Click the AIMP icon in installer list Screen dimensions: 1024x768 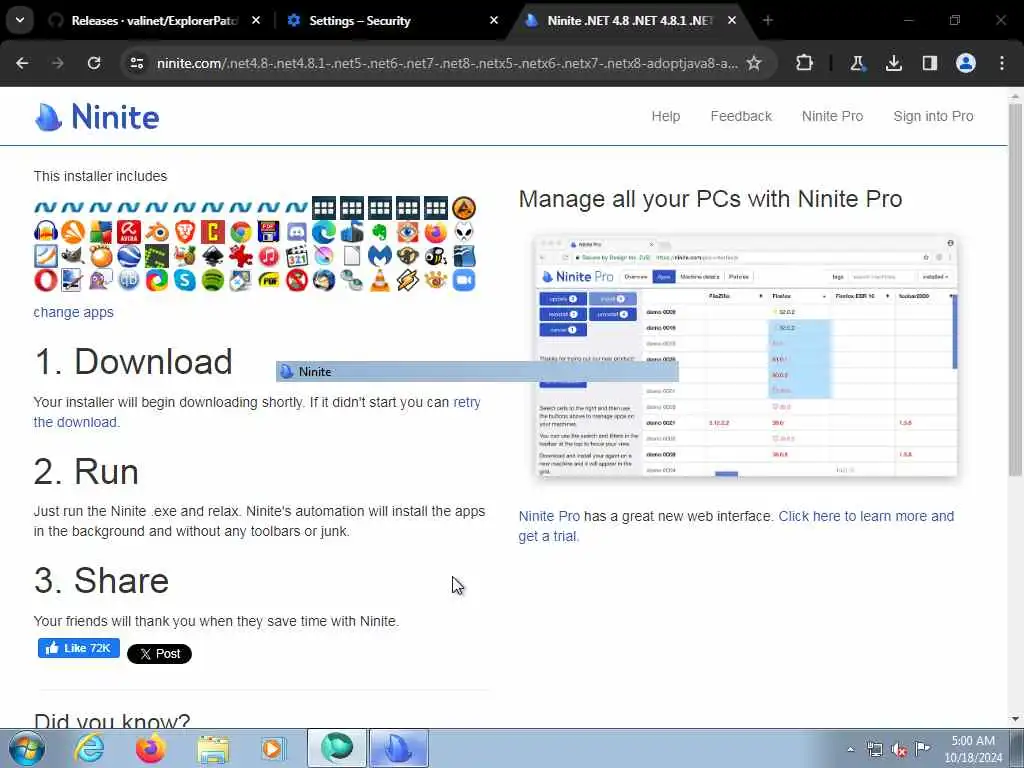click(464, 208)
